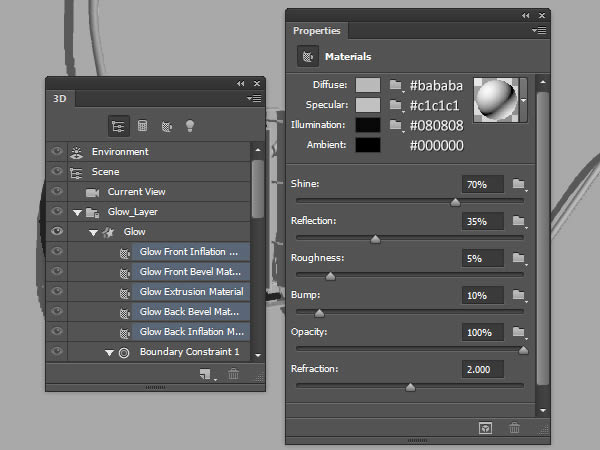Collapse the Properties panel with double arrows

coord(525,15)
